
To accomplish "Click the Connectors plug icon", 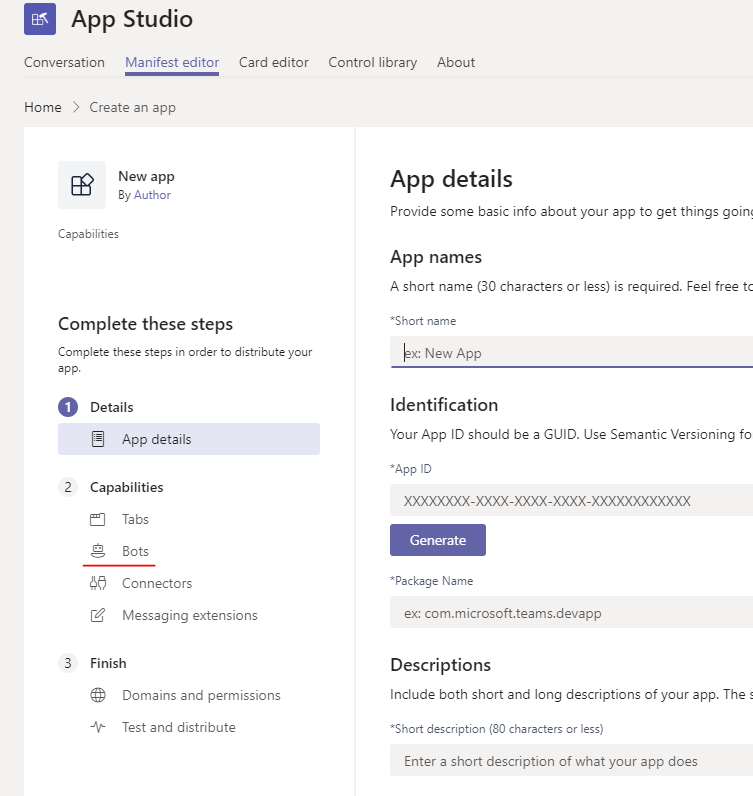I will click(x=98, y=583).
